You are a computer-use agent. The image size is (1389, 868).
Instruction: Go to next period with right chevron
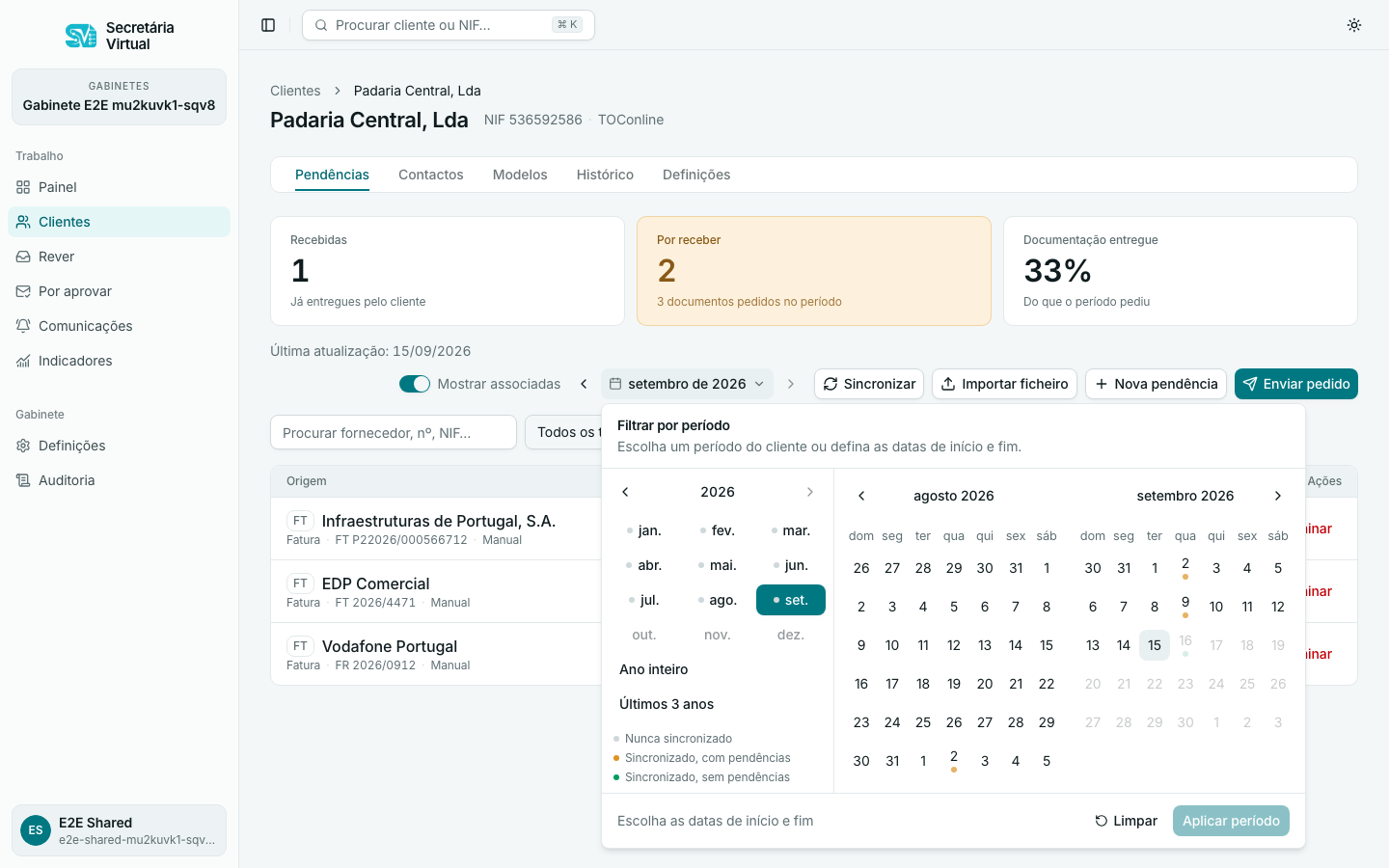[x=791, y=384]
